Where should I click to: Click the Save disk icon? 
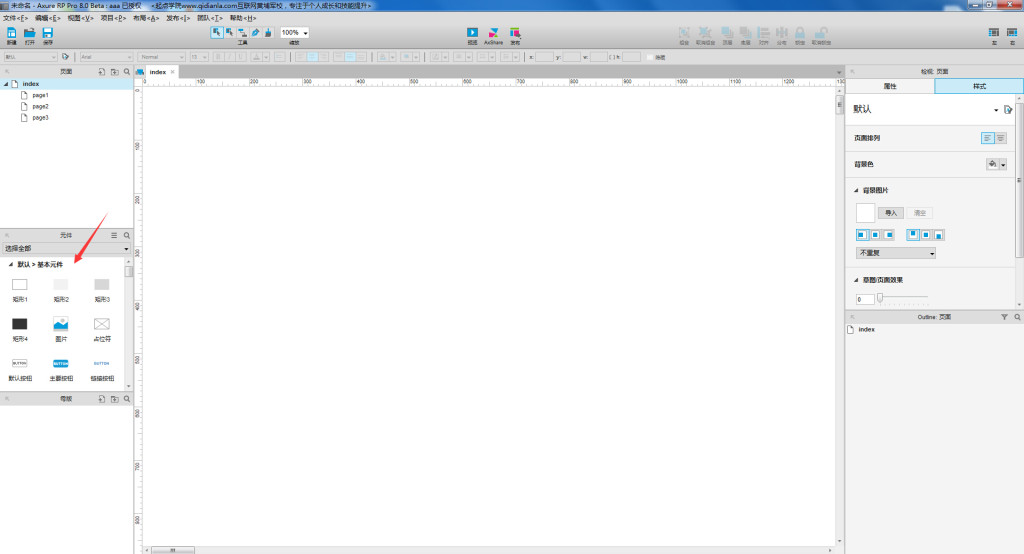click(48, 33)
